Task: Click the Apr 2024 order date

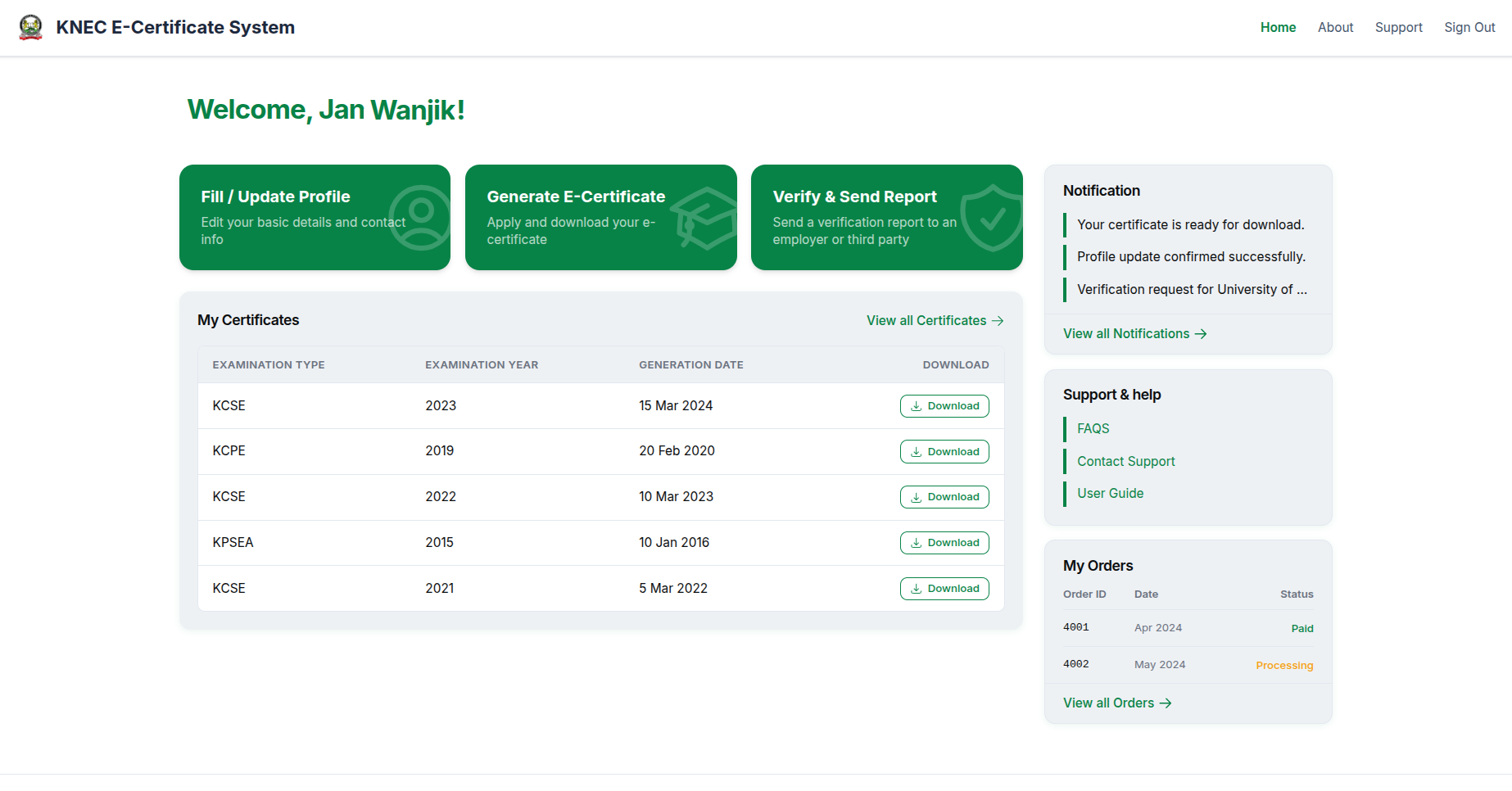Action: pos(1158,628)
